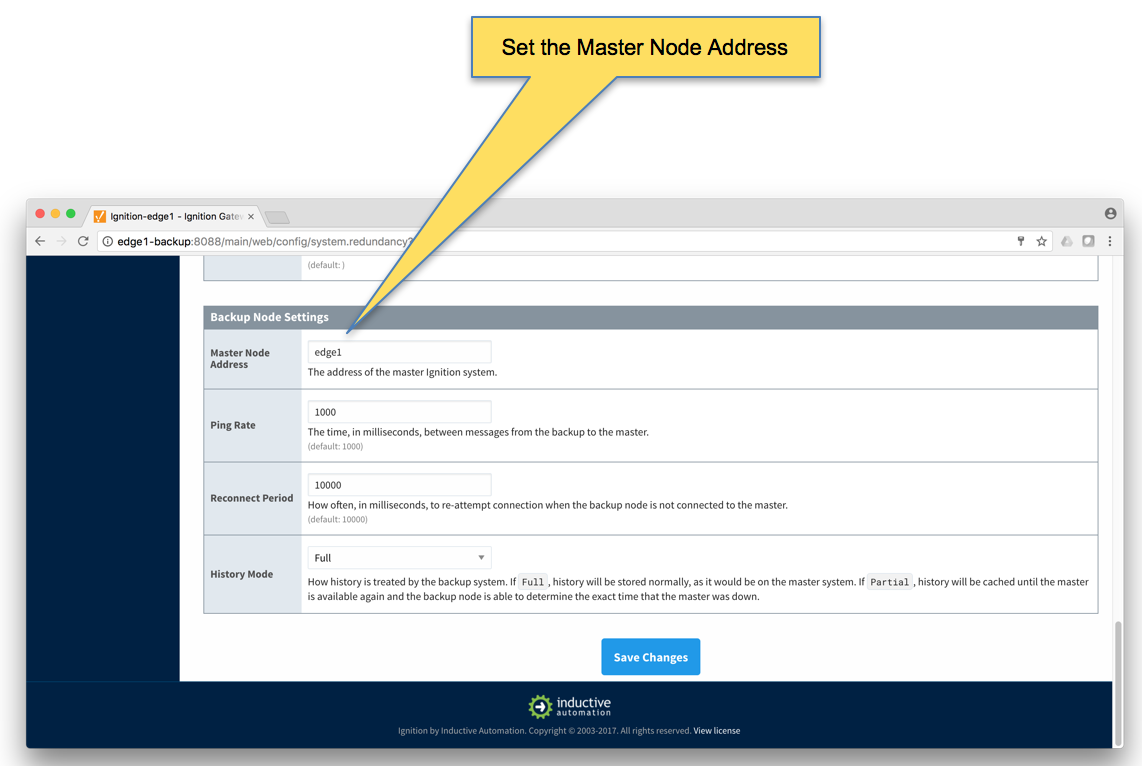Reload the page with the refresh icon
The image size is (1142, 766).
pos(83,241)
